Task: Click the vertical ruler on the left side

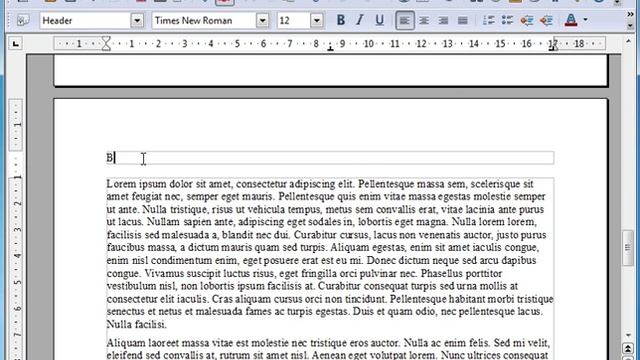Action: pyautogui.click(x=16, y=229)
